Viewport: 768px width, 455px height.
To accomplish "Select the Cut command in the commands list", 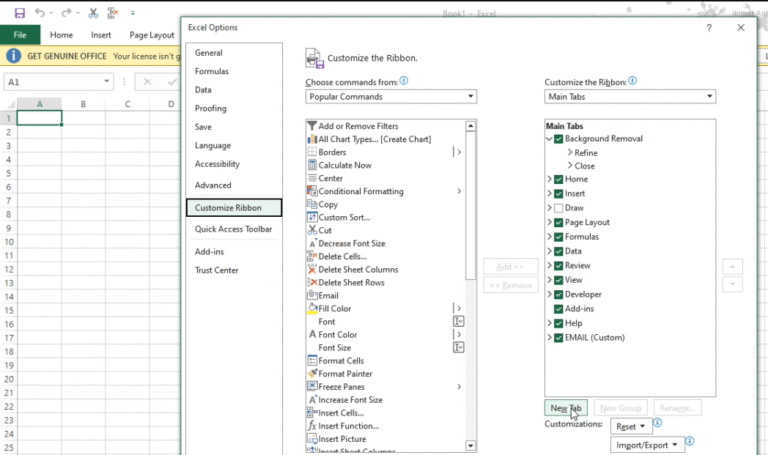I will click(x=385, y=230).
